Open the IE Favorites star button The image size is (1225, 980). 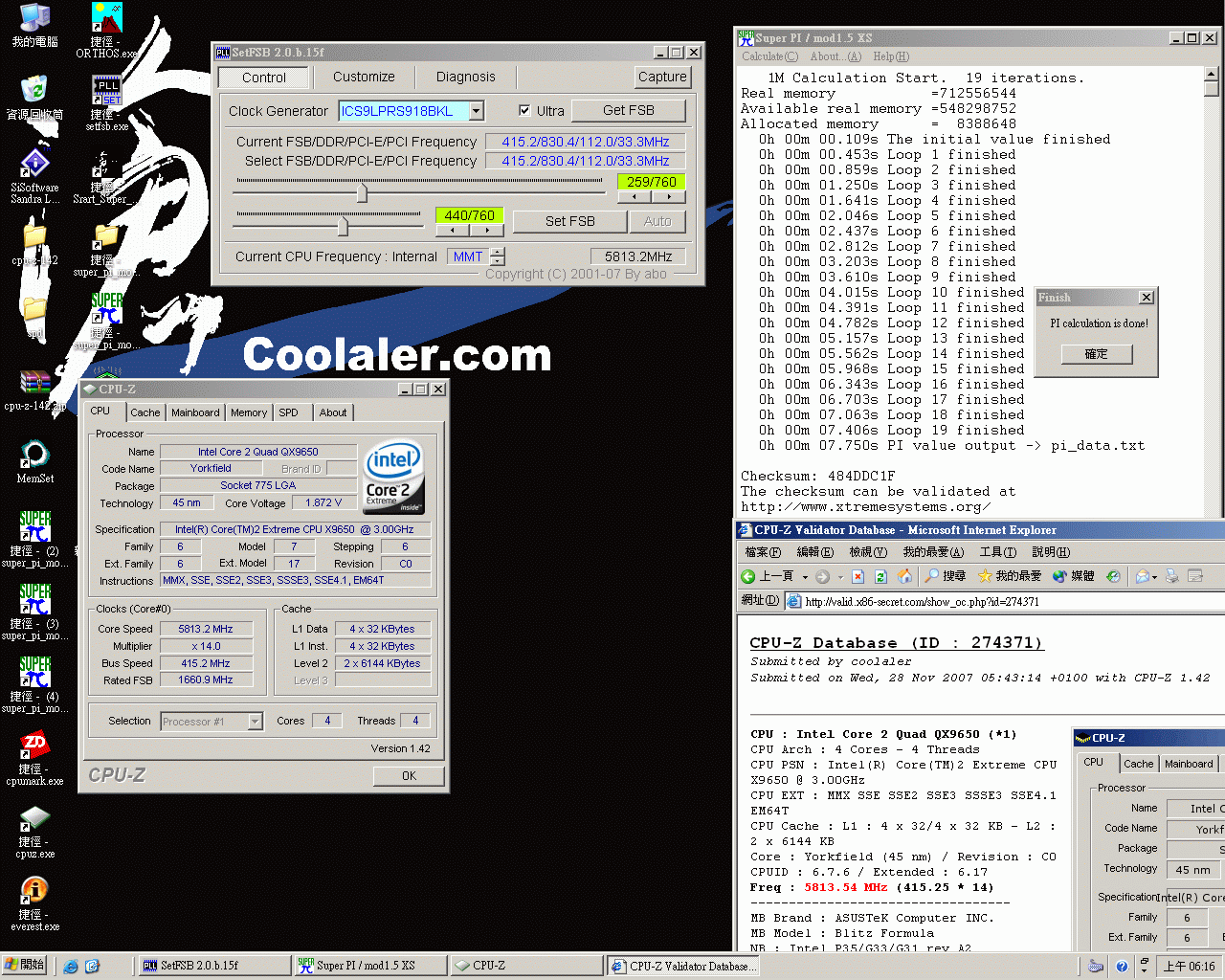pos(1010,576)
